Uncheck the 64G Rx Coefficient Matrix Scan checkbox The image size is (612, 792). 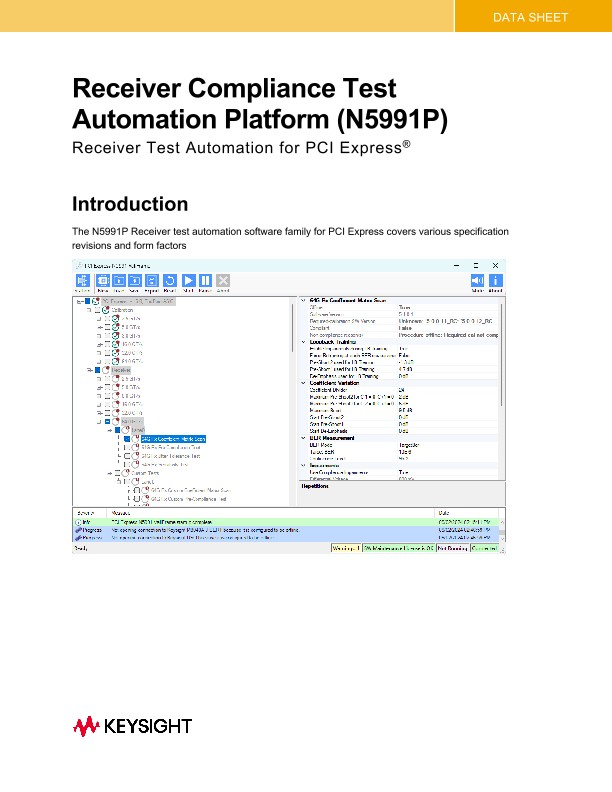coord(128,439)
